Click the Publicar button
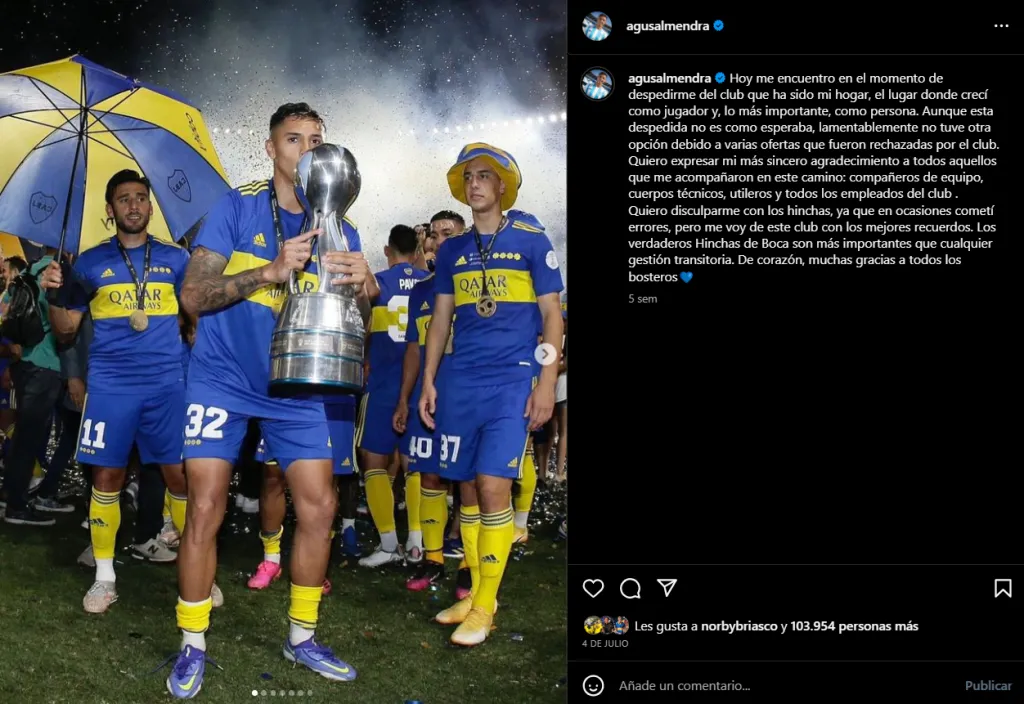This screenshot has height=704, width=1024. click(988, 686)
